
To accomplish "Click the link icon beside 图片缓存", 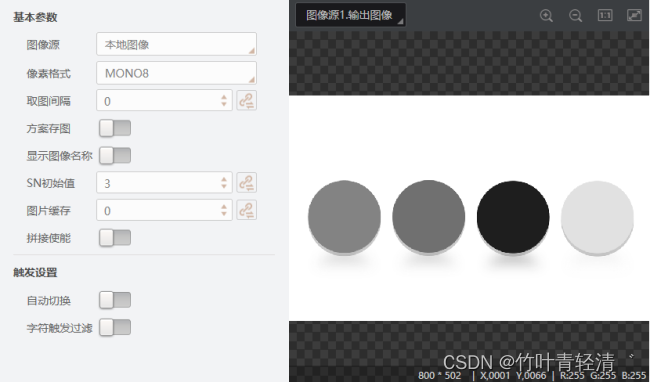I will click(x=247, y=210).
